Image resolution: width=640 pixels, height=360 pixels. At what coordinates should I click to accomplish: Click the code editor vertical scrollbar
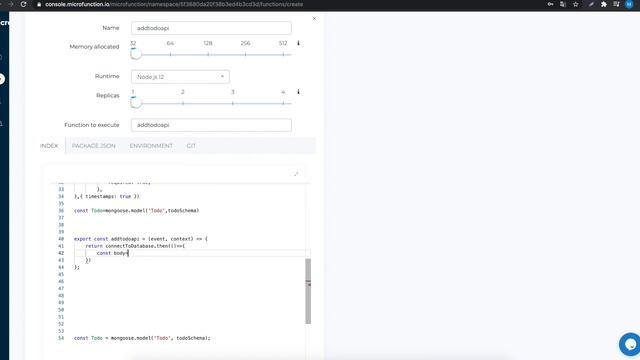pos(308,291)
